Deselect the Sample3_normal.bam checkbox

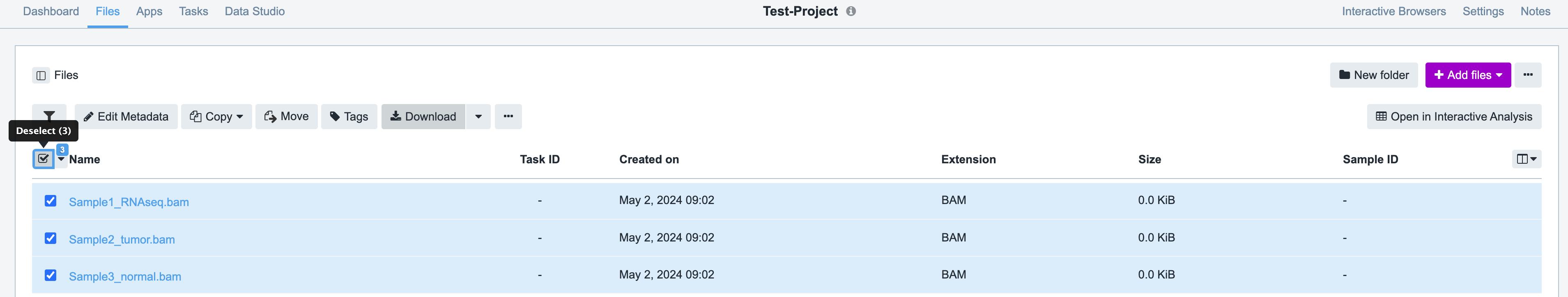point(51,275)
